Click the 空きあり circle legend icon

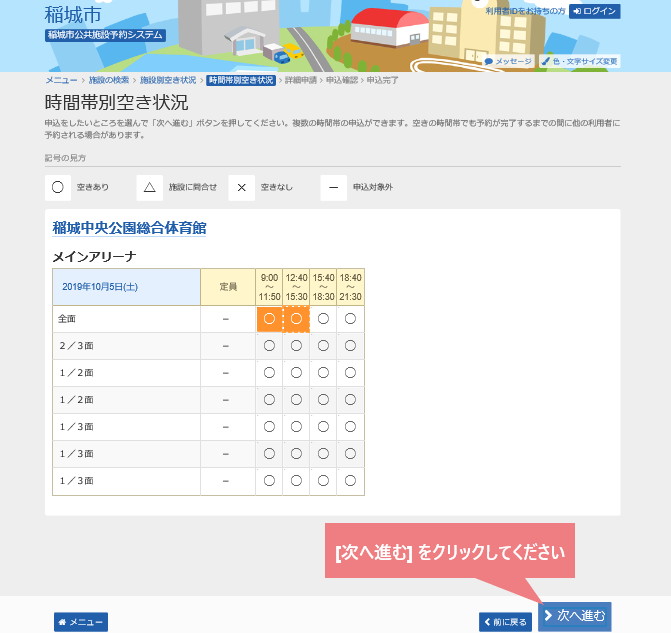pos(58,187)
